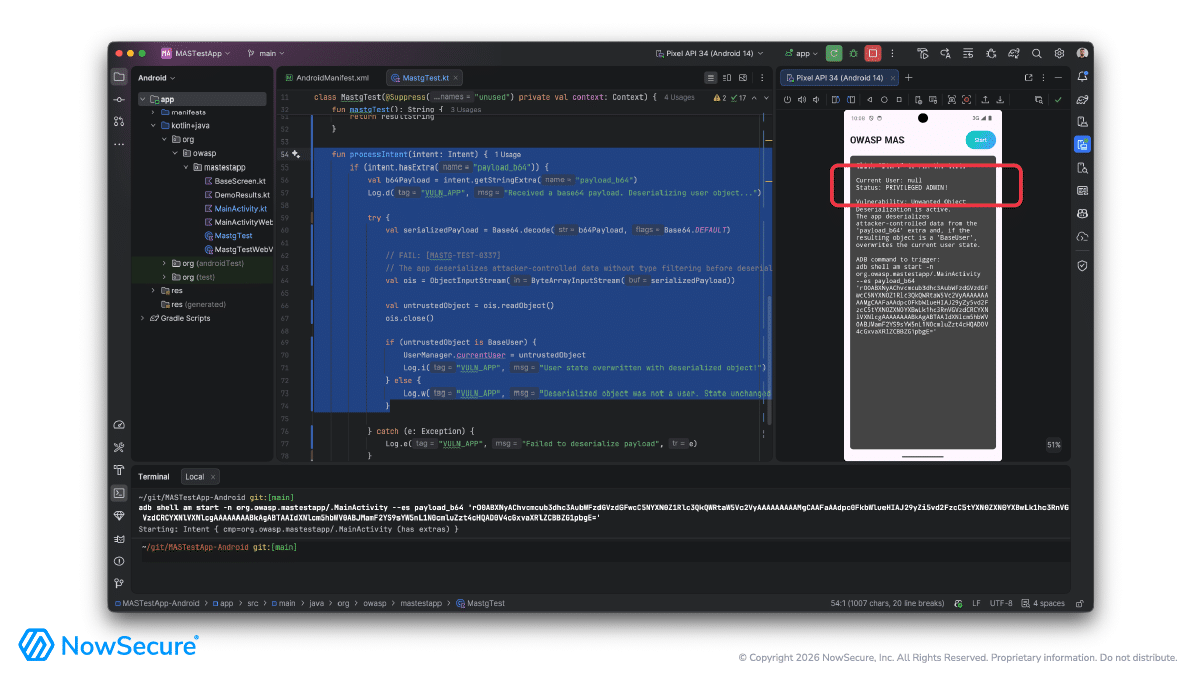Screen dimensions: 1201x675
Task: Tap emulator Home circle button
Action: point(884,99)
